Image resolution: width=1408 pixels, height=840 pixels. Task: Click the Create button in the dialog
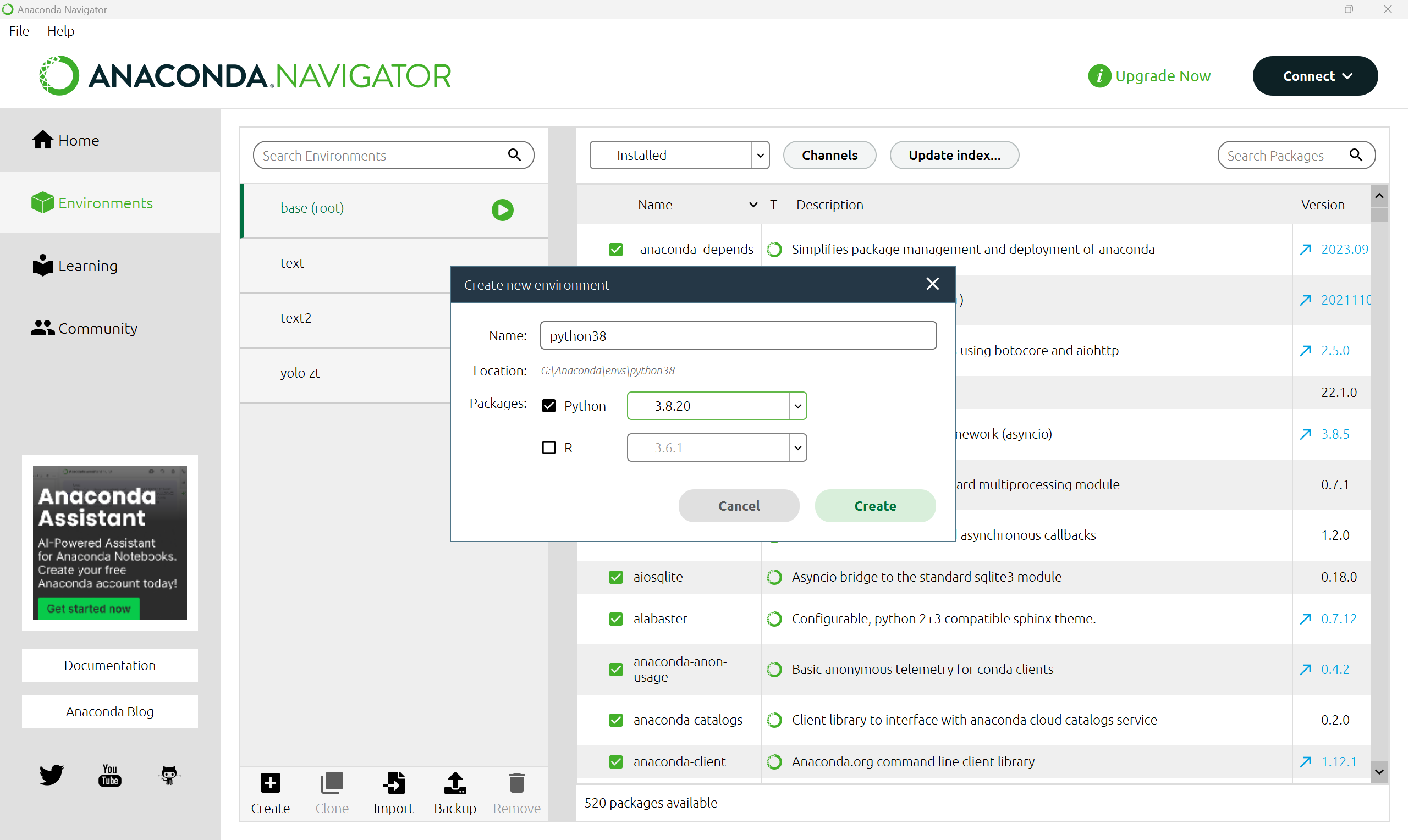click(875, 505)
